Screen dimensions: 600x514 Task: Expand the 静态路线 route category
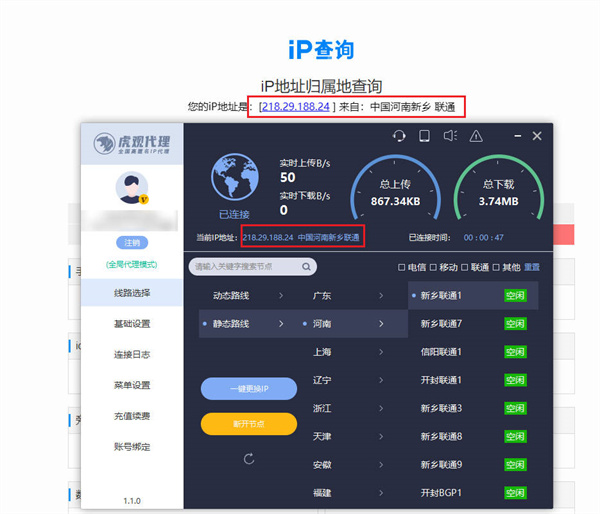pyautogui.click(x=249, y=324)
